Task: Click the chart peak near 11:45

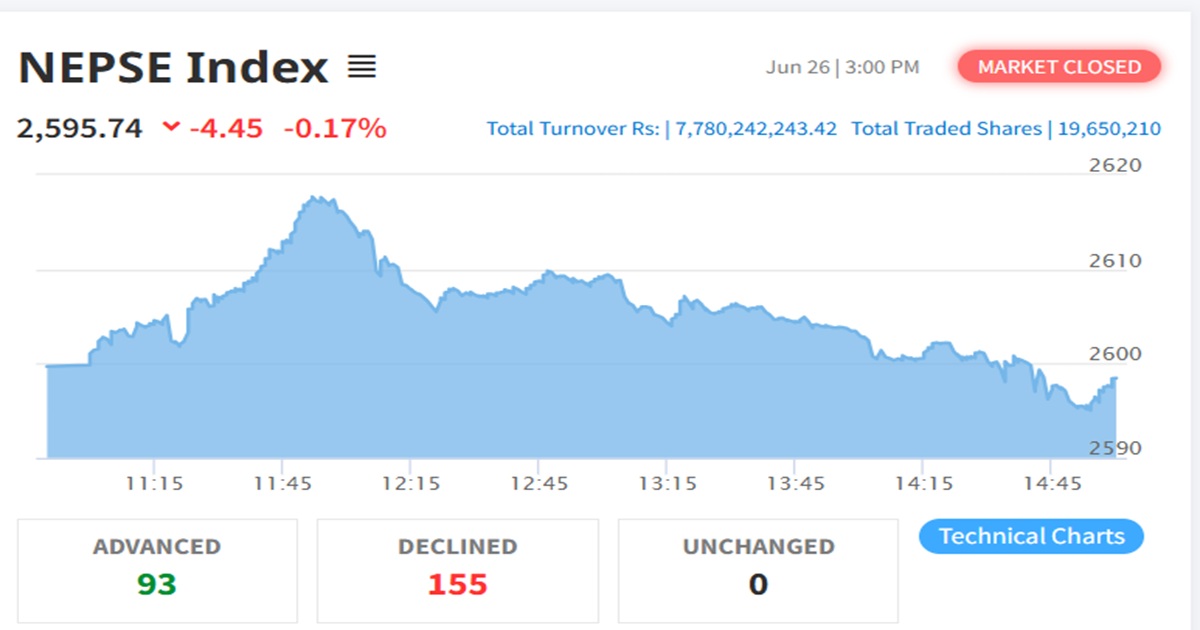Action: point(318,199)
